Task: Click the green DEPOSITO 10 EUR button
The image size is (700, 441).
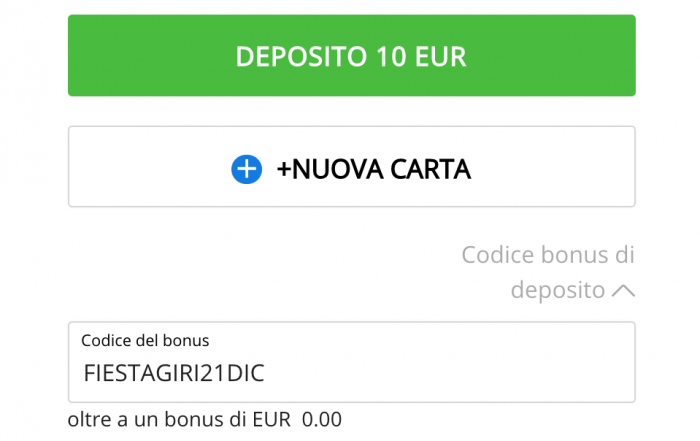Action: (351, 55)
